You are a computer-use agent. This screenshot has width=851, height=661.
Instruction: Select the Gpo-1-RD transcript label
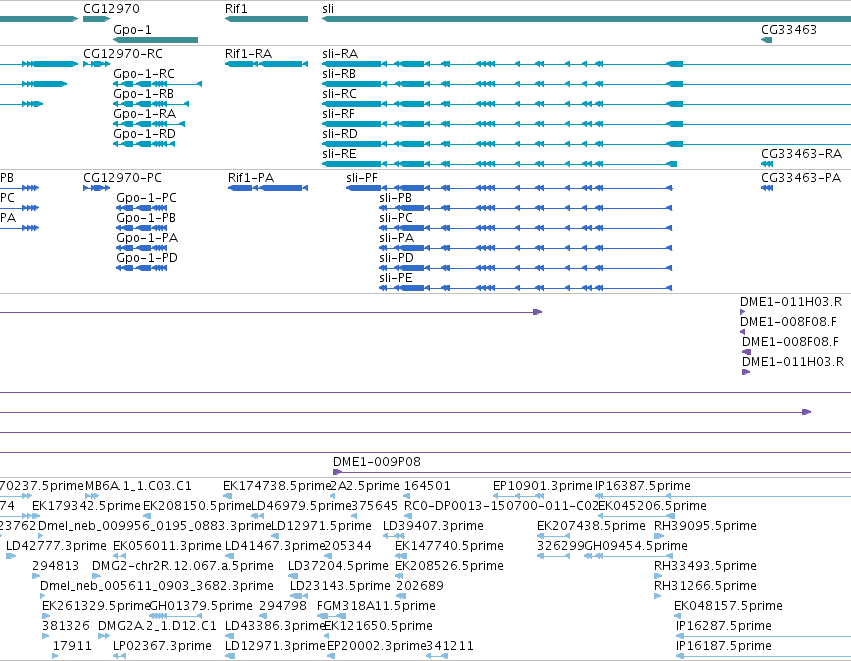point(144,134)
